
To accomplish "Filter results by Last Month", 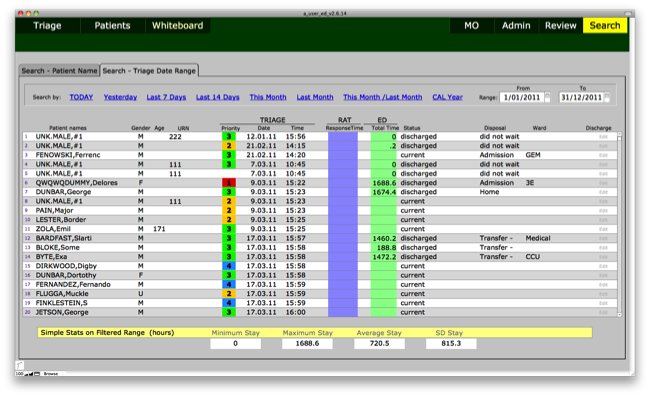I will 315,97.
